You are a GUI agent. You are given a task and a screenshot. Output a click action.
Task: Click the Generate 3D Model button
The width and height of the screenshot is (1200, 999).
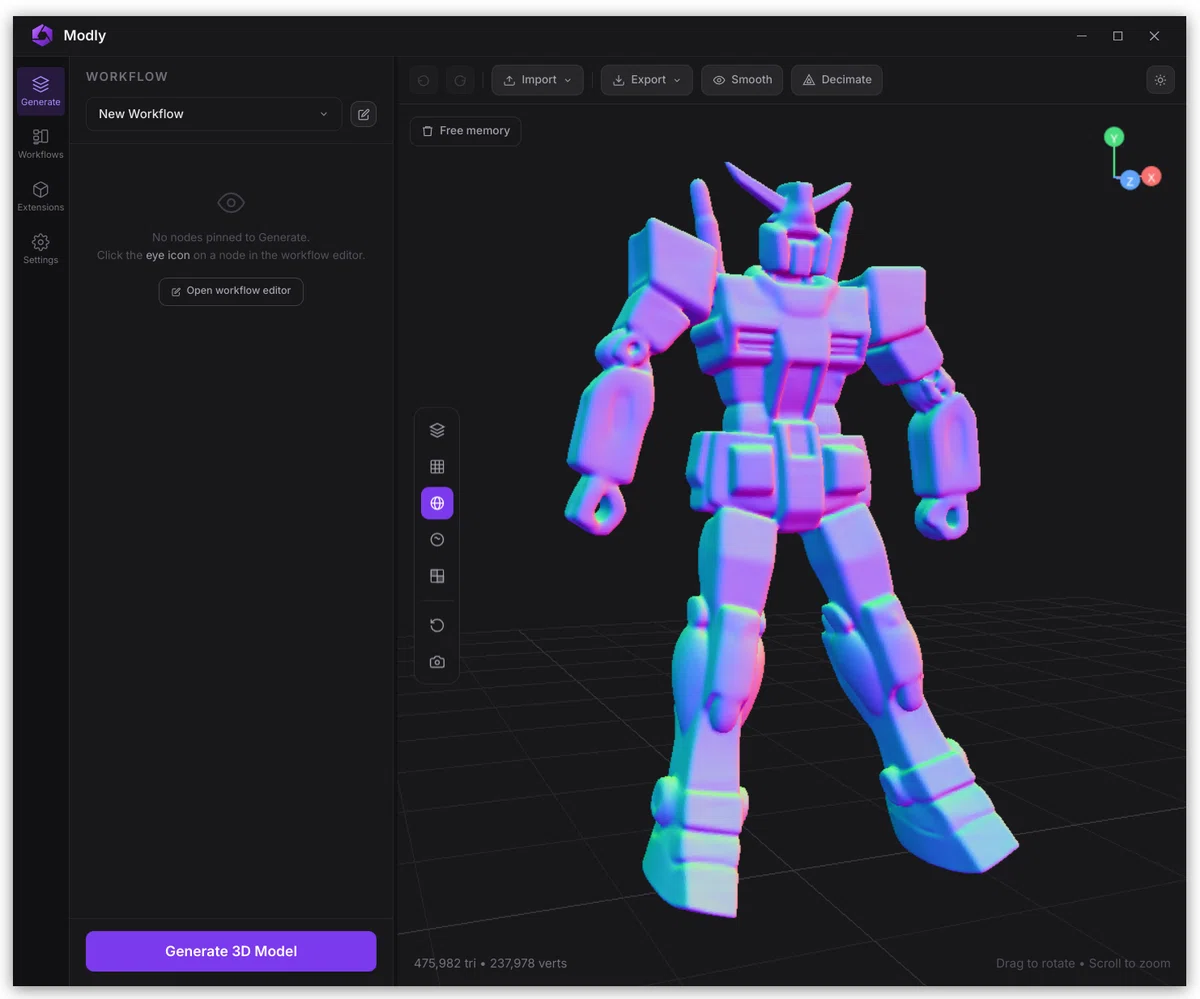click(231, 951)
